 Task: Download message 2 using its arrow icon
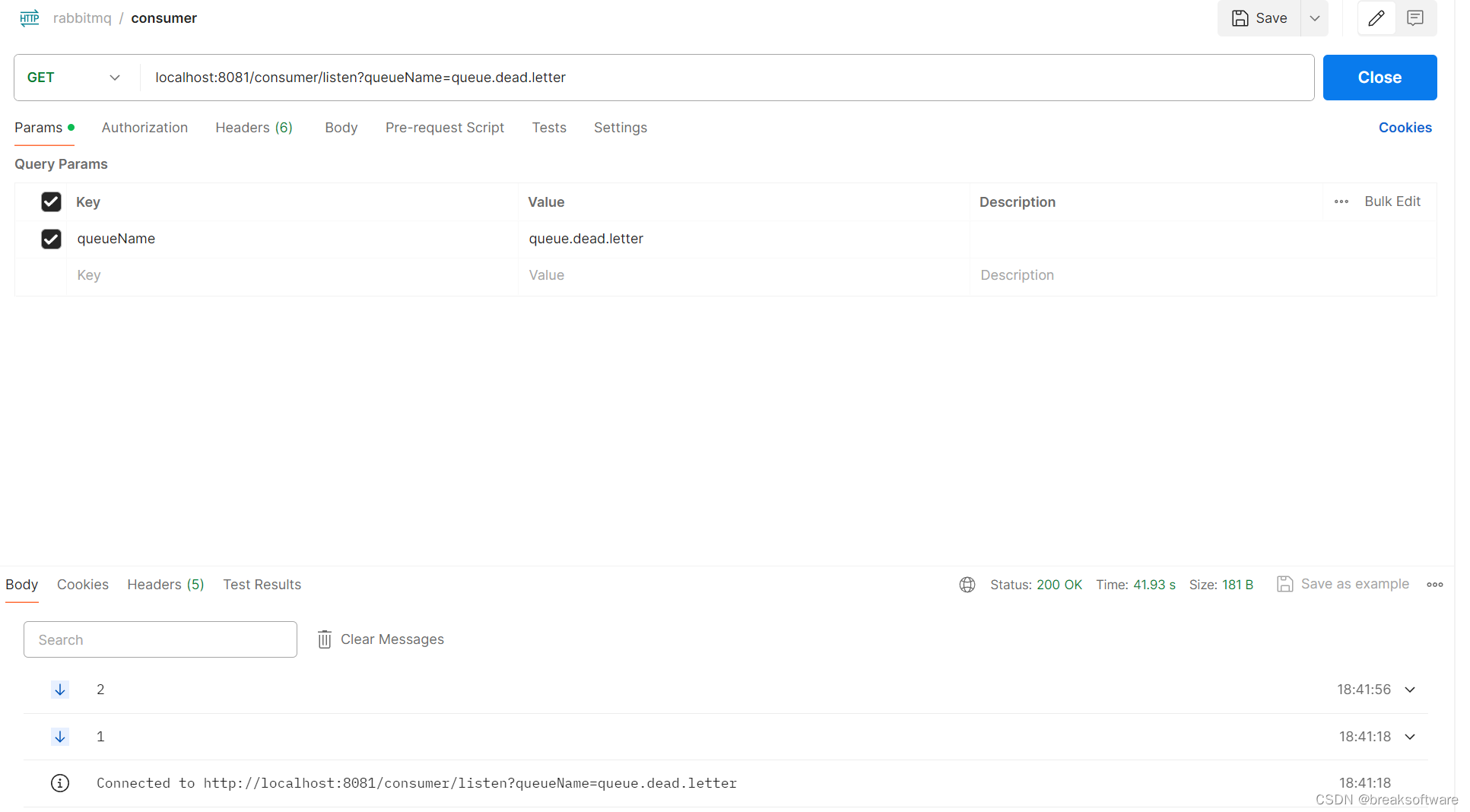pos(60,690)
